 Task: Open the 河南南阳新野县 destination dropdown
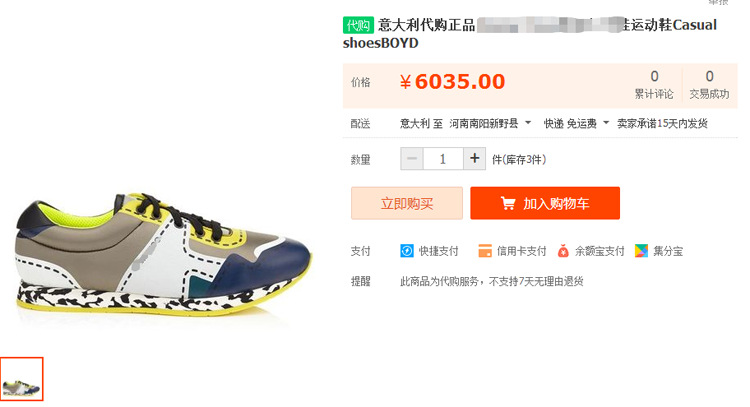pyautogui.click(x=490, y=123)
